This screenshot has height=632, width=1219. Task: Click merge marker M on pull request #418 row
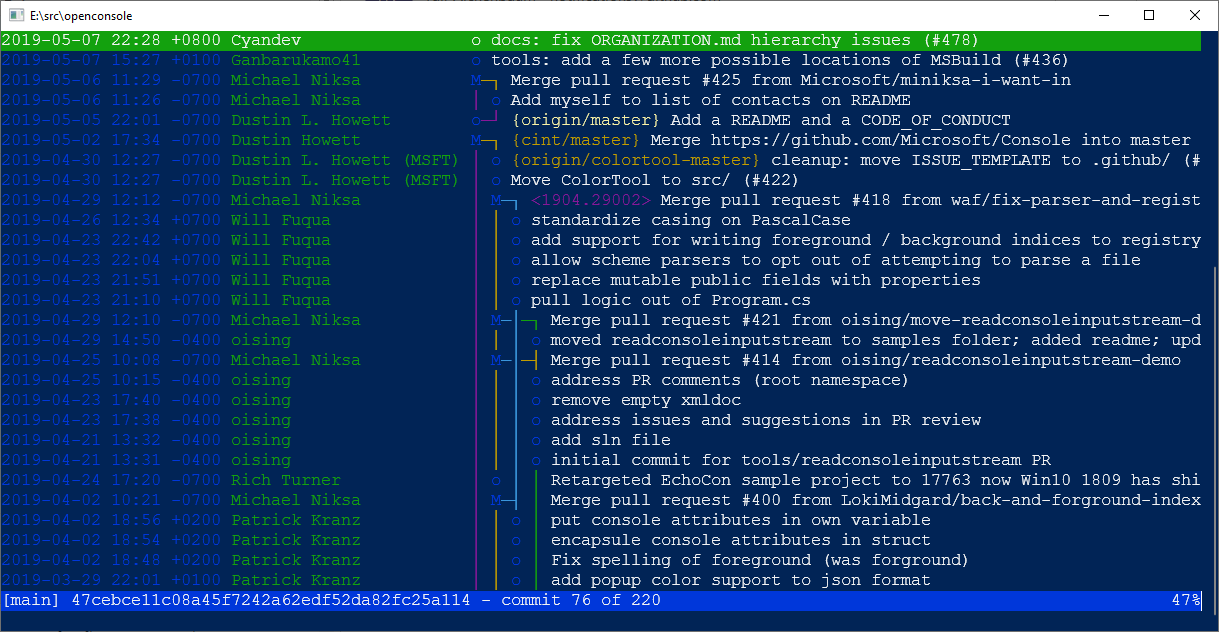496,200
